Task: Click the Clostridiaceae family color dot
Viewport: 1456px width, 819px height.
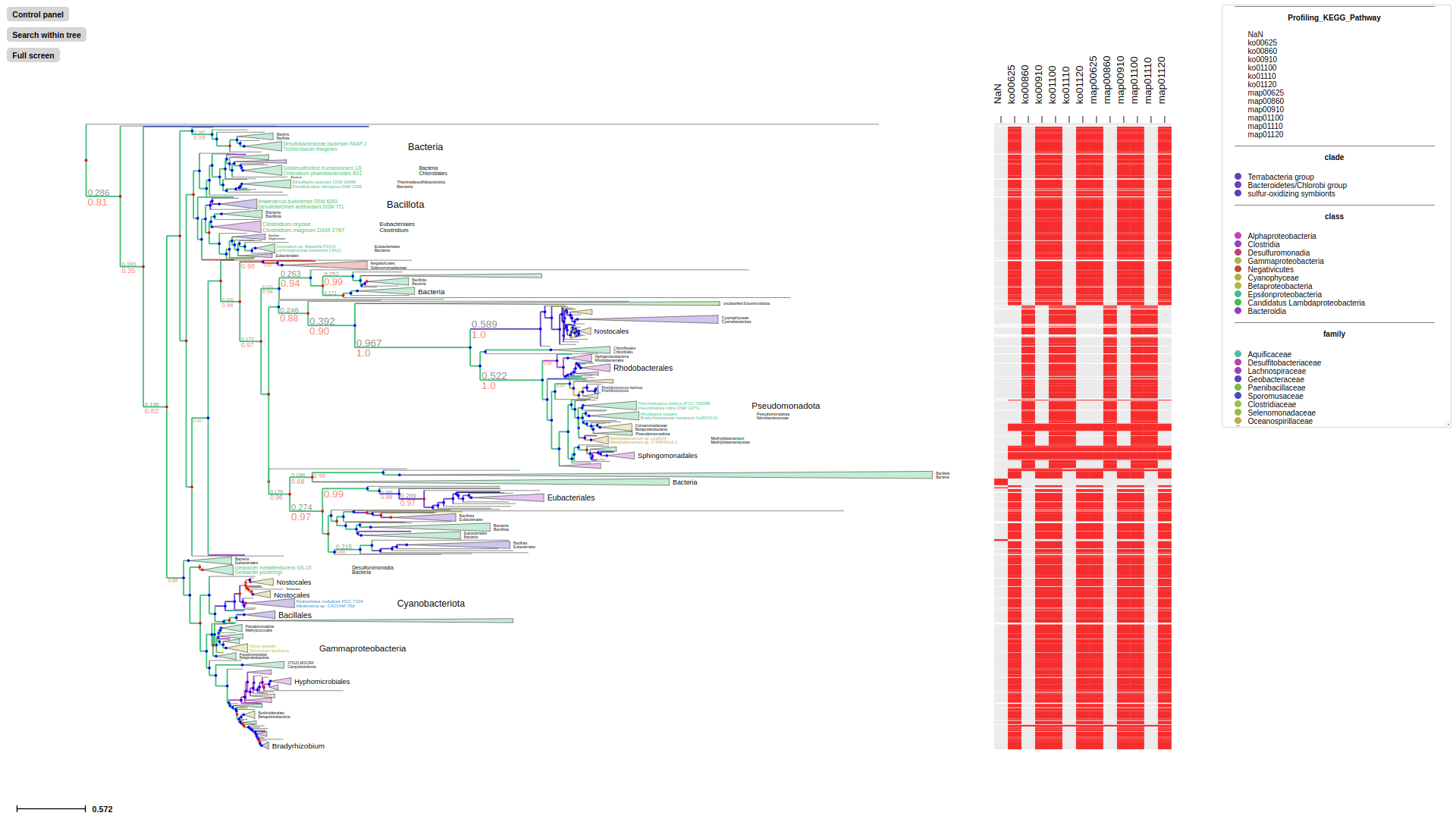Action: coord(1238,404)
